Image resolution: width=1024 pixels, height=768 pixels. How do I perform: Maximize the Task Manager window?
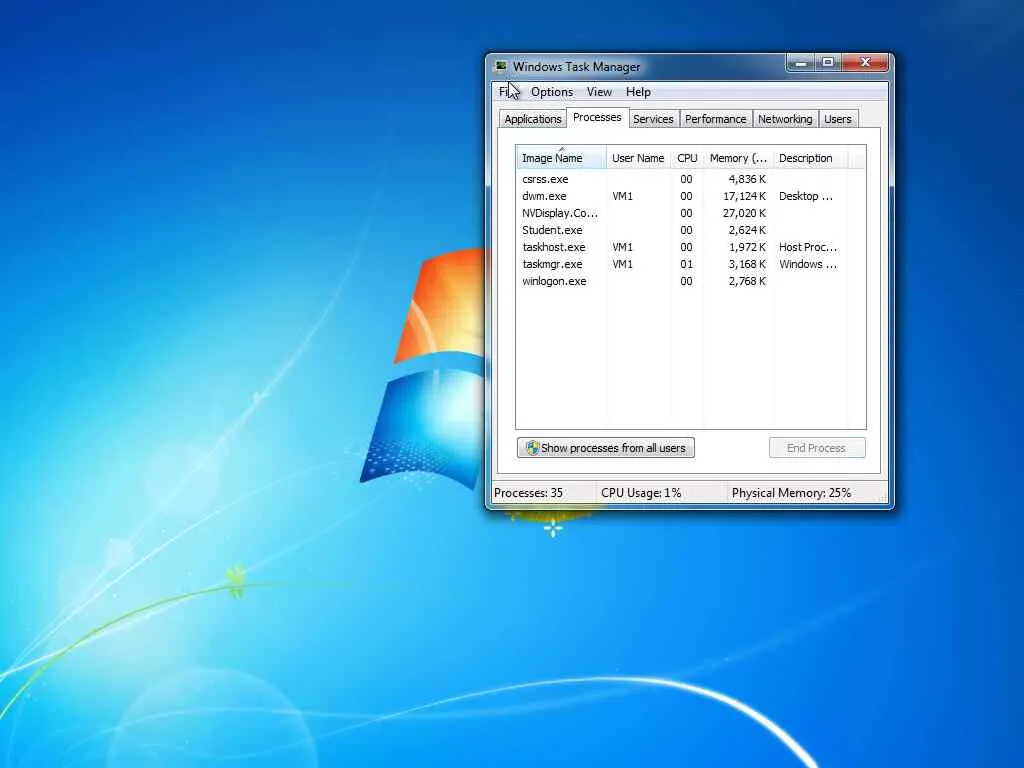pos(828,63)
